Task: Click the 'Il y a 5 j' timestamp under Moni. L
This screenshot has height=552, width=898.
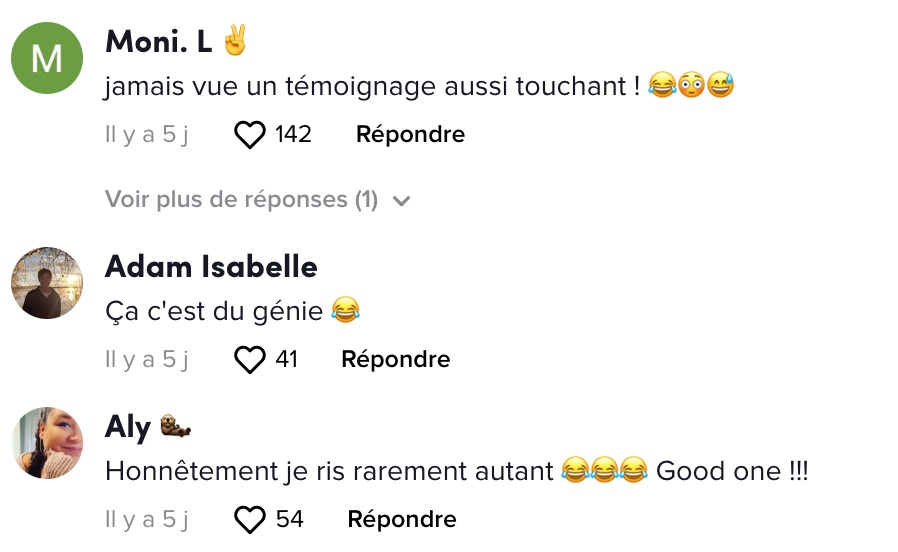Action: (147, 135)
